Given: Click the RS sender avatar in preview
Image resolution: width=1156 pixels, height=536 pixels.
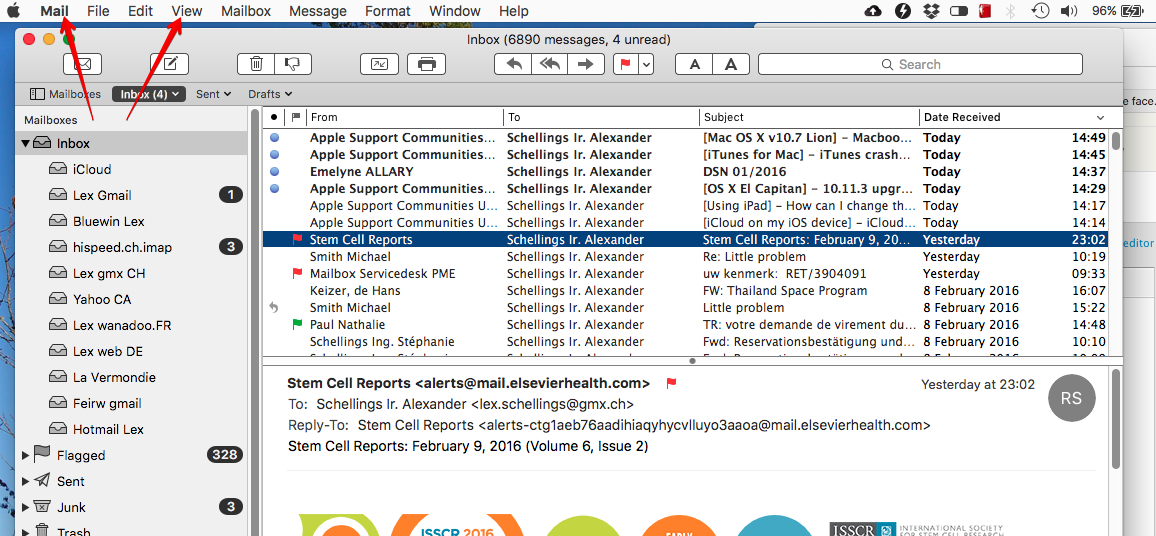Looking at the screenshot, I should [1071, 398].
